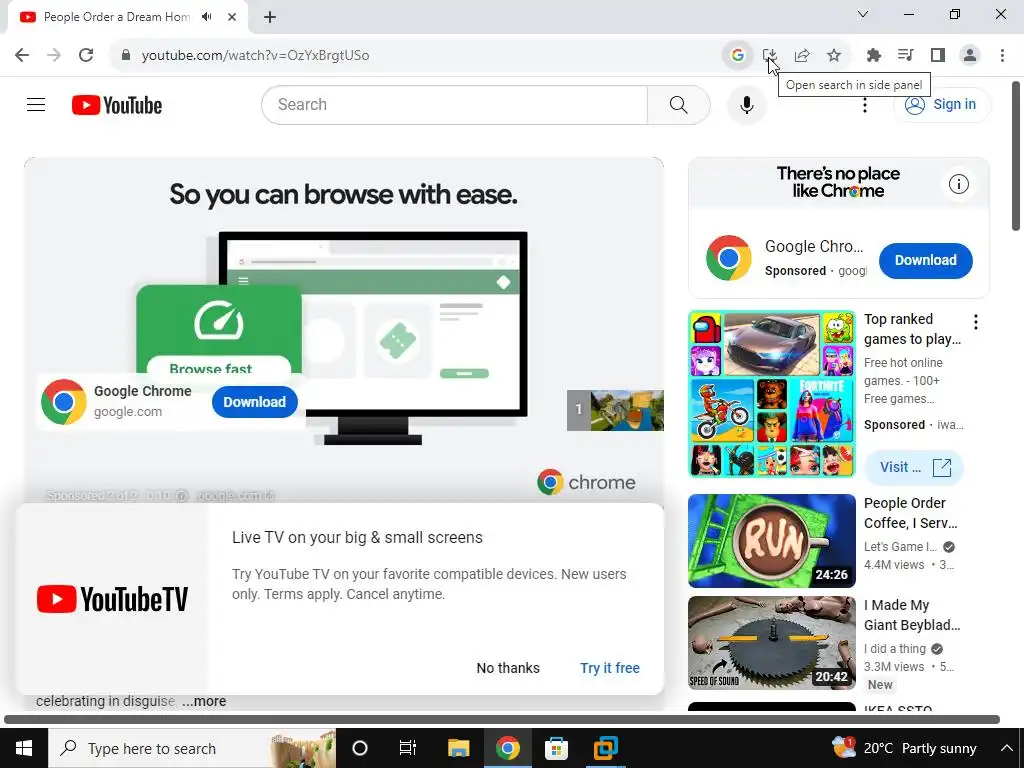This screenshot has width=1024, height=768.
Task: Click Download in sidebar Chrome ad
Action: click(x=925, y=260)
